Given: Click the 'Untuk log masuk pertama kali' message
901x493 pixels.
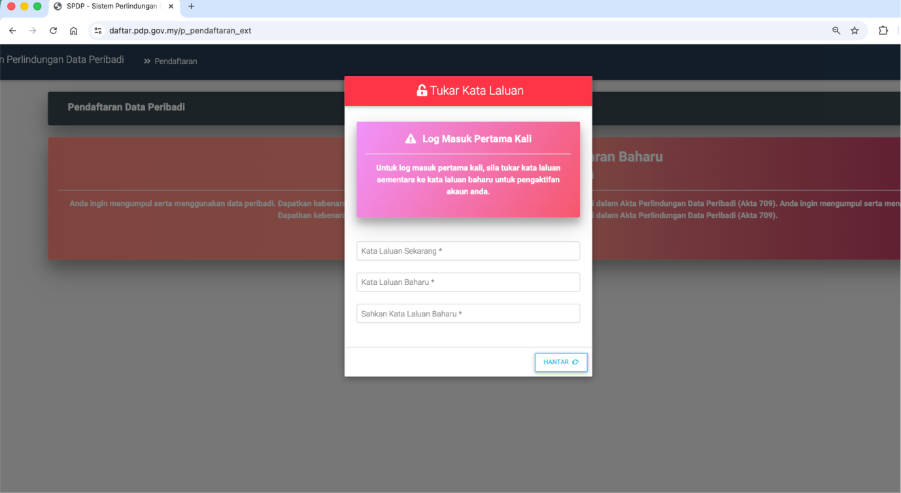Looking at the screenshot, I should tap(468, 179).
